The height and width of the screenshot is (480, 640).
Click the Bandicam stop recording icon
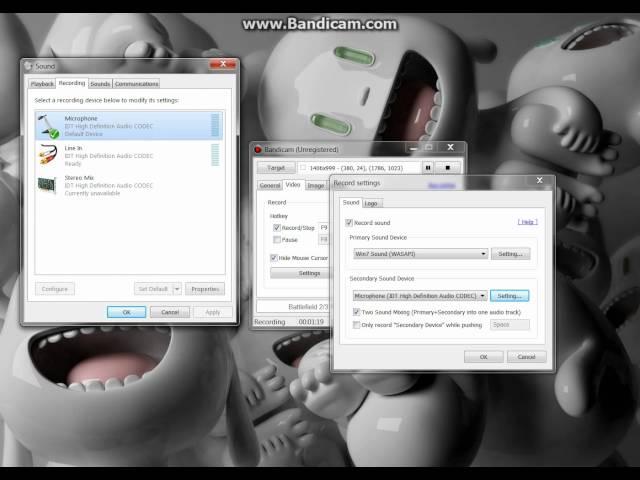447,167
